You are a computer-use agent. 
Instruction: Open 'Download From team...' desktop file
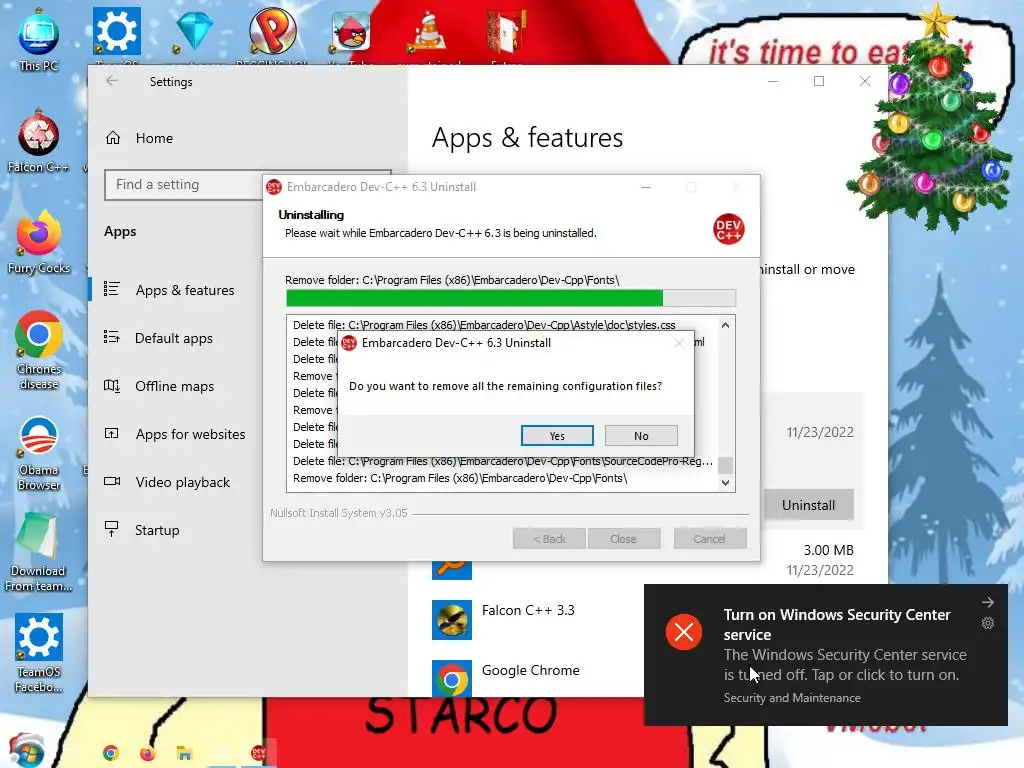[x=39, y=552]
